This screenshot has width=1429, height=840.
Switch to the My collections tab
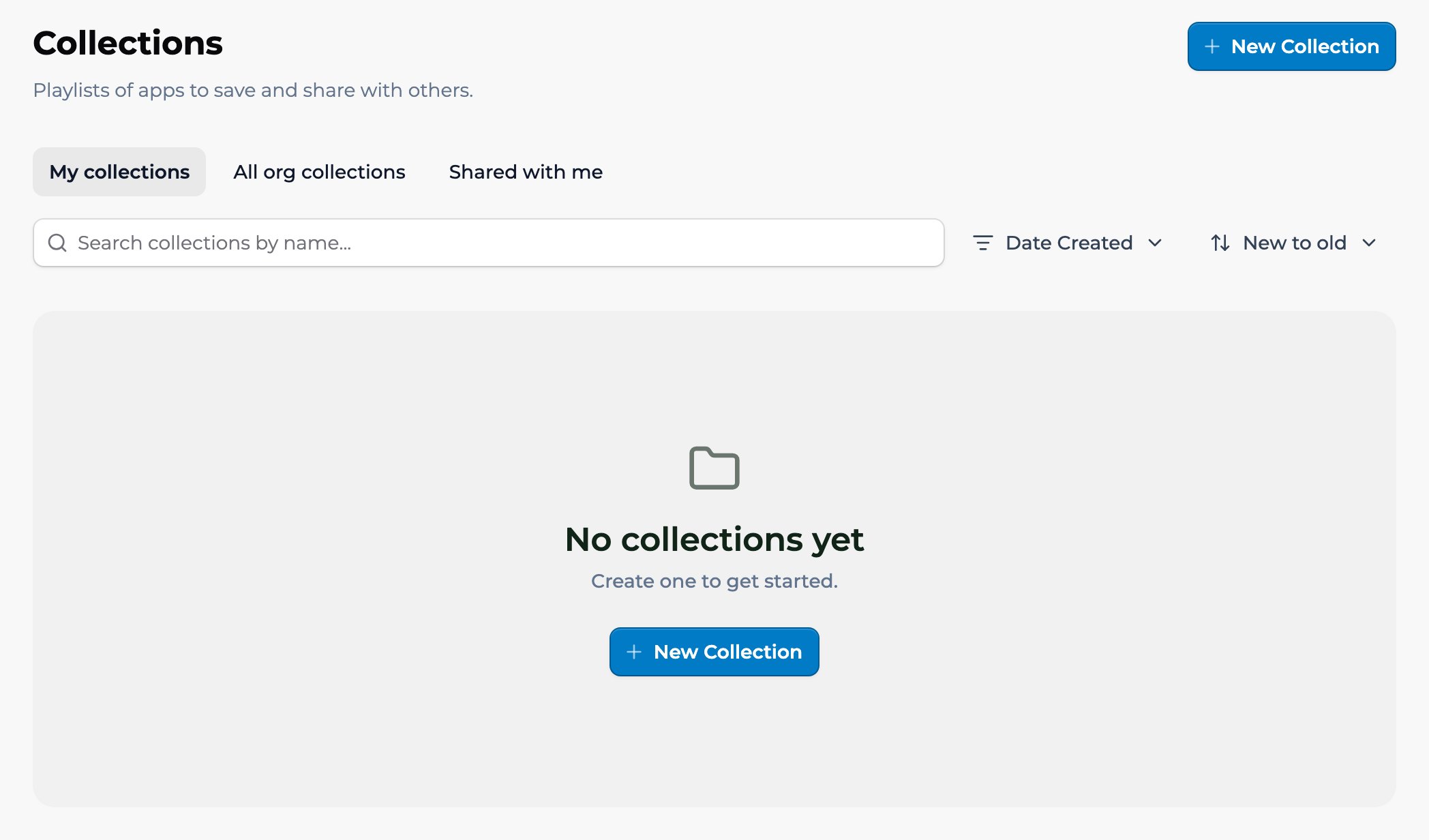pyautogui.click(x=119, y=172)
